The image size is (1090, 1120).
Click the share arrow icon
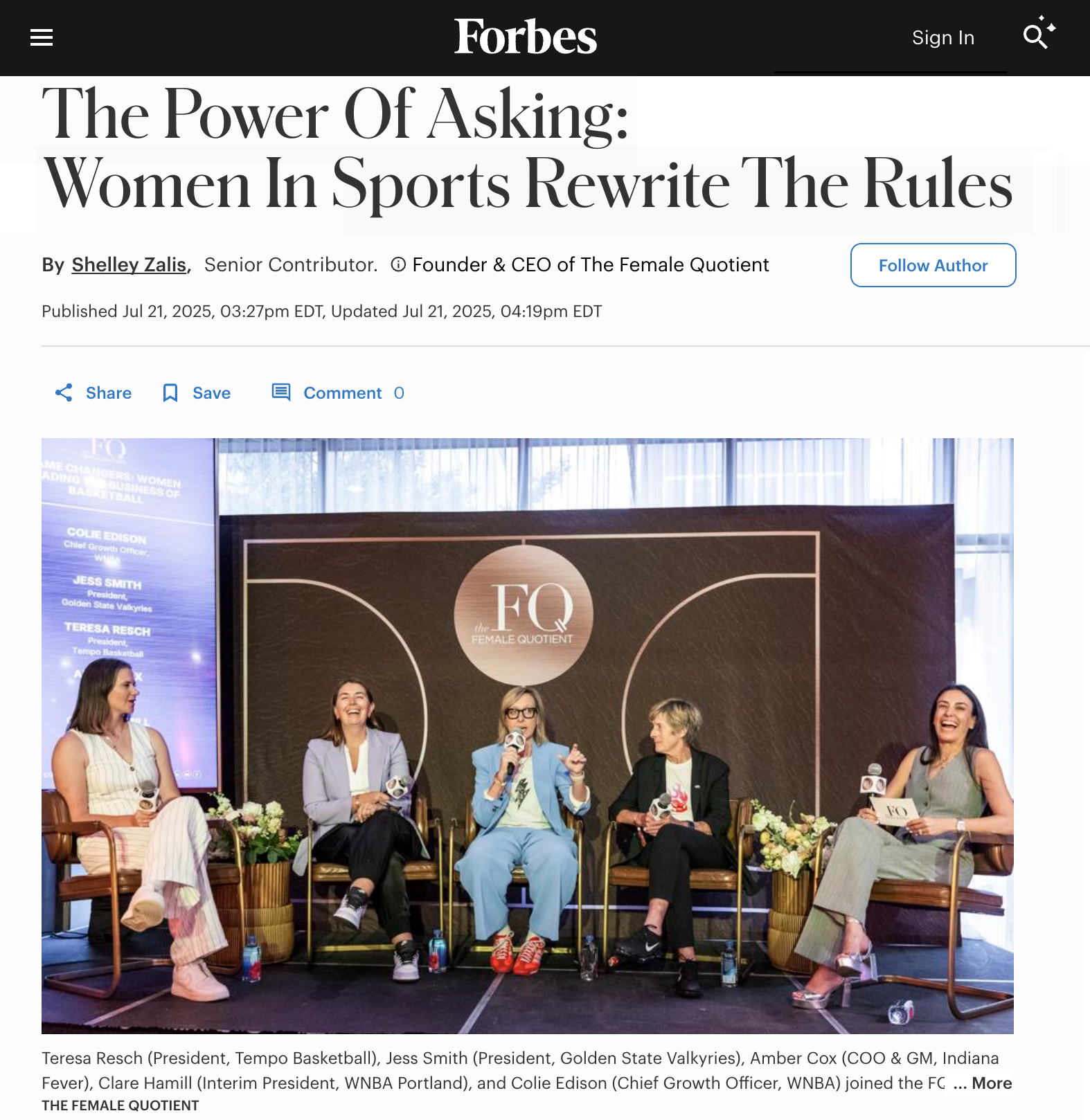pyautogui.click(x=64, y=393)
